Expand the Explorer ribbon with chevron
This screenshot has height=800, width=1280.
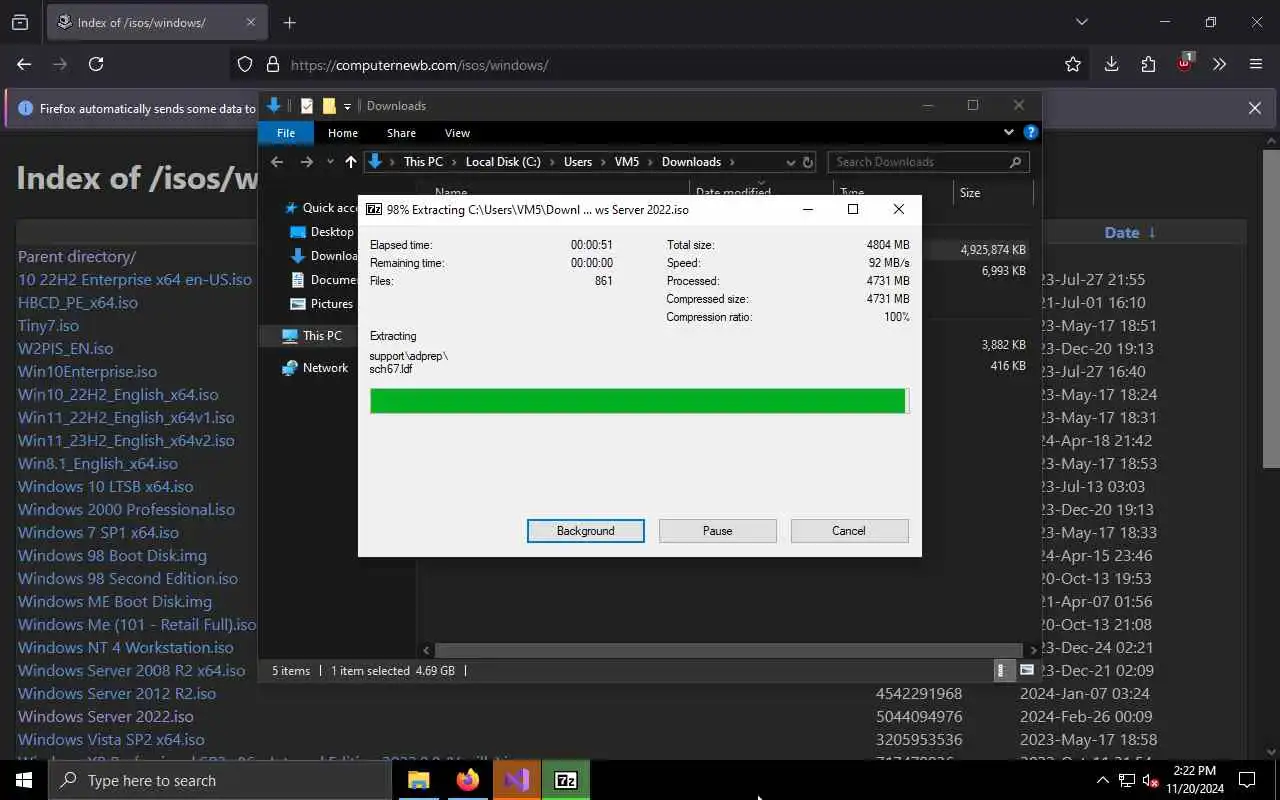tap(1008, 132)
